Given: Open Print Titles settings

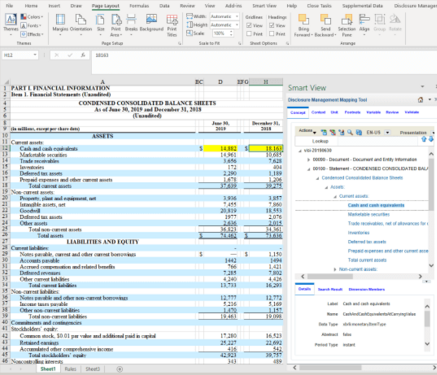Looking at the screenshot, I should 172,25.
